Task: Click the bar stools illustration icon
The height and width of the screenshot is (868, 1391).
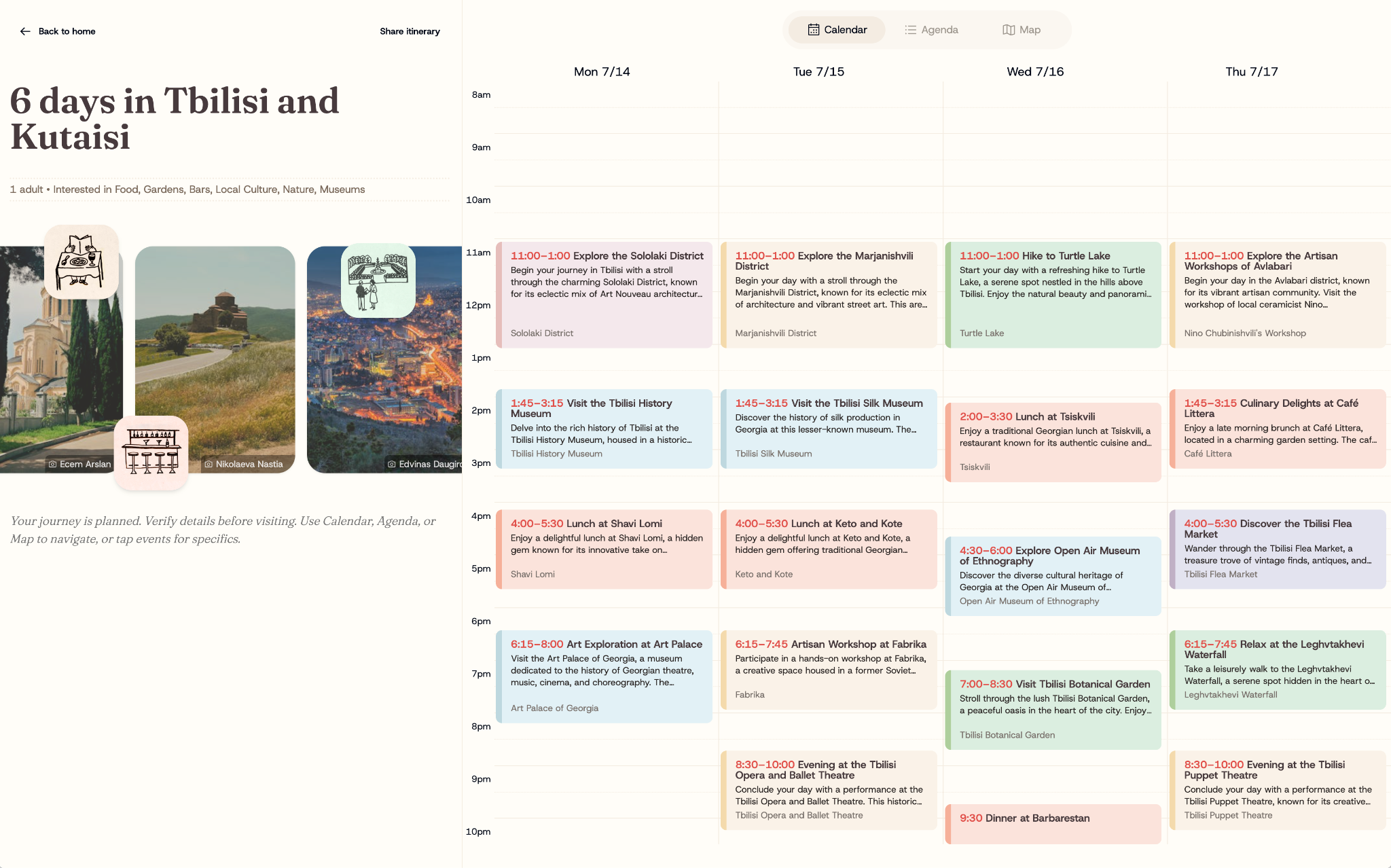Action: pos(151,453)
